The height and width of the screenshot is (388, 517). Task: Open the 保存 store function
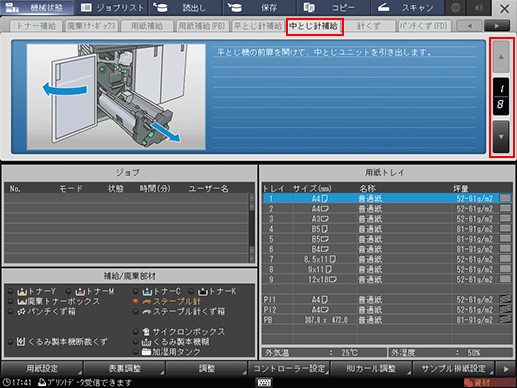pyautogui.click(x=260, y=7)
